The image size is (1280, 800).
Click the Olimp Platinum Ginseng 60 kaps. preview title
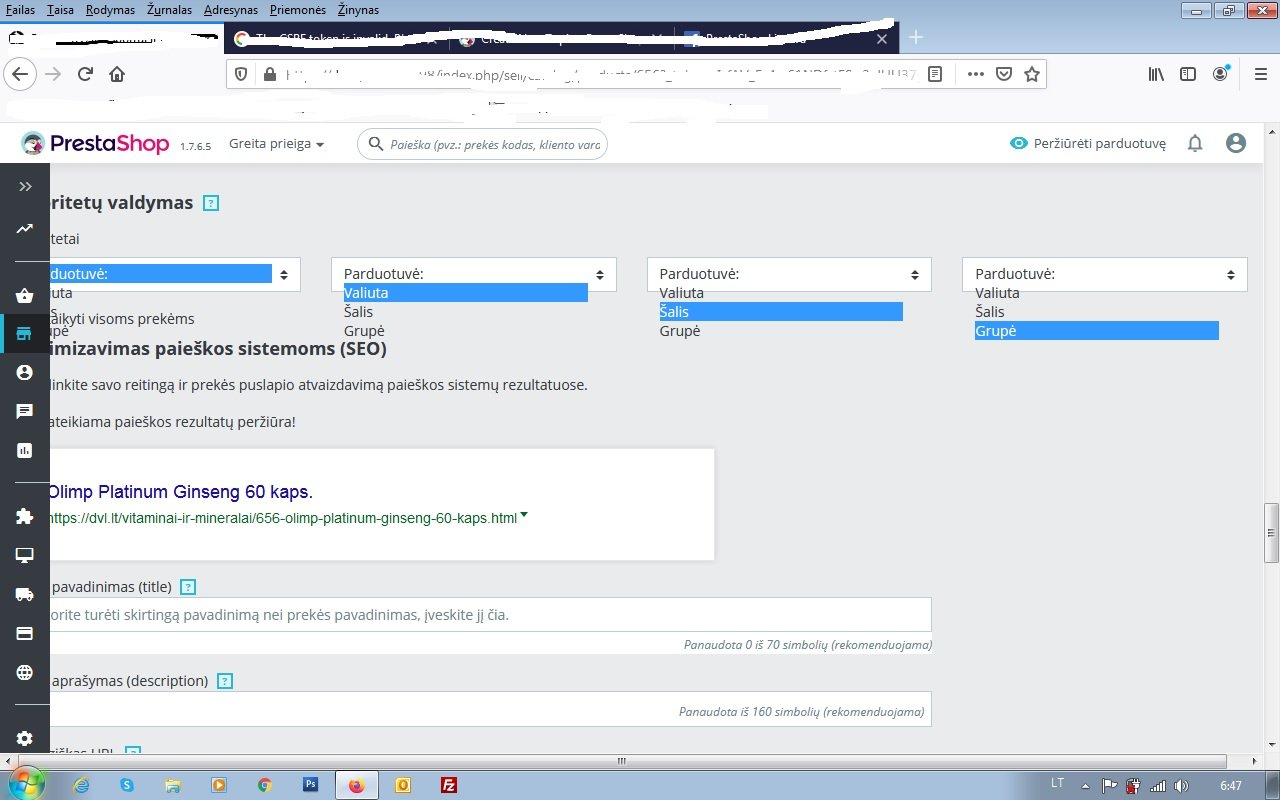[x=181, y=492]
